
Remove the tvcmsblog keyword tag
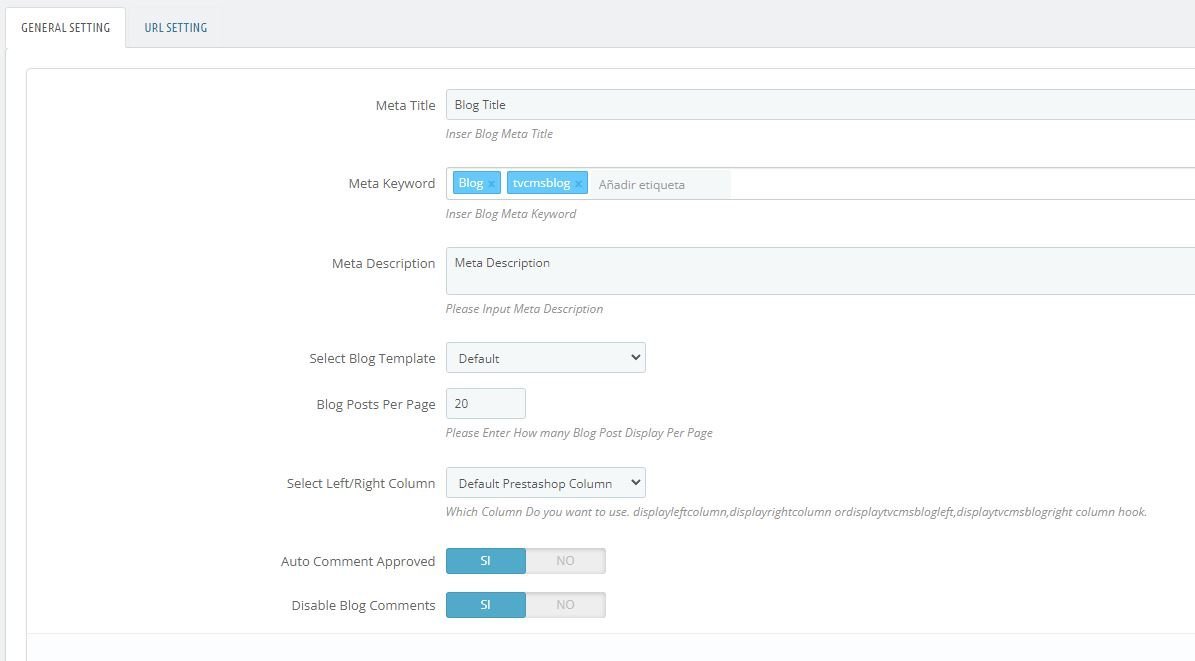point(578,184)
